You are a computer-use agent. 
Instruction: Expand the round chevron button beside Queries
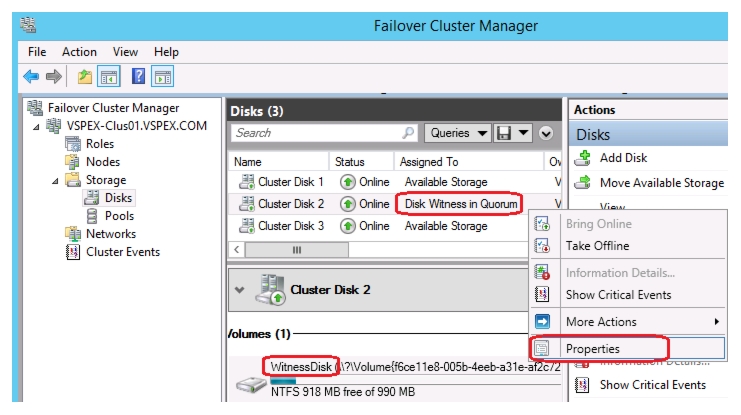(x=546, y=133)
